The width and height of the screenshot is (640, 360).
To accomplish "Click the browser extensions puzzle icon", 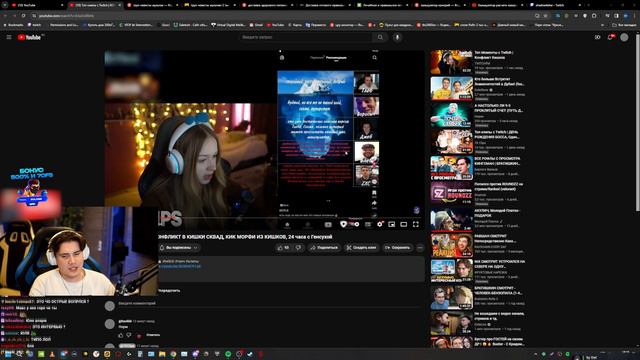I will 595,16.
